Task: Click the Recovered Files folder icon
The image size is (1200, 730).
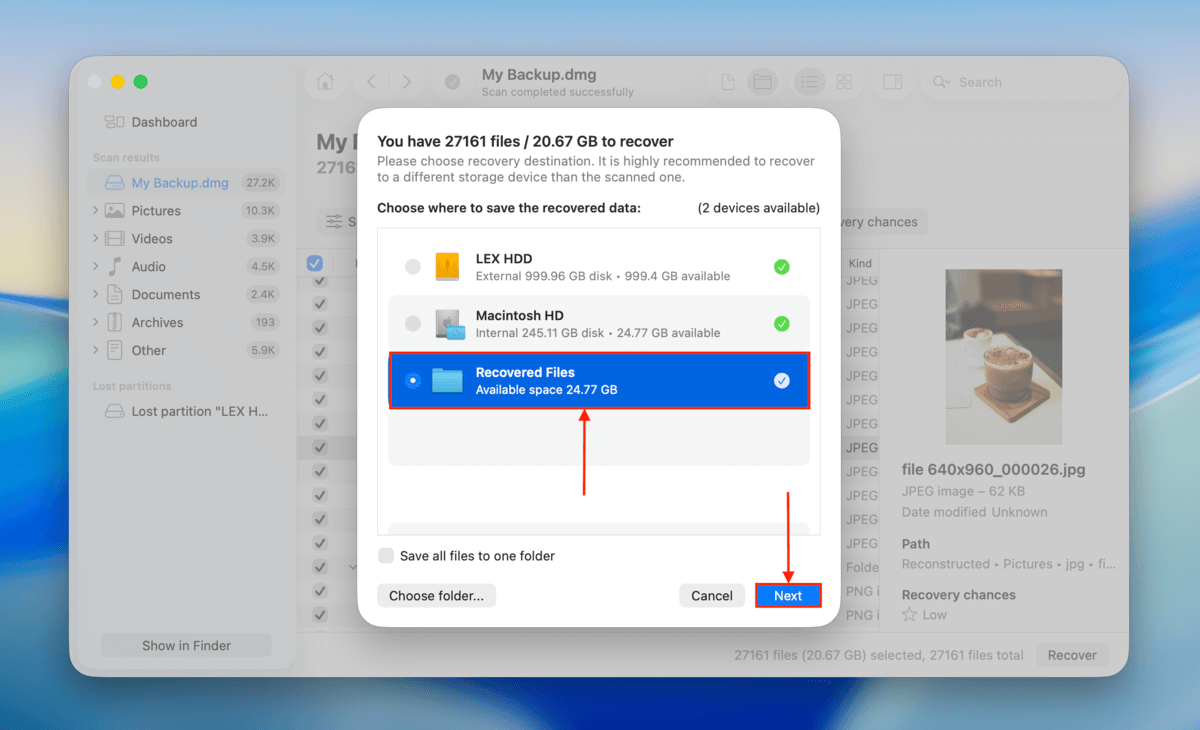Action: pos(447,380)
